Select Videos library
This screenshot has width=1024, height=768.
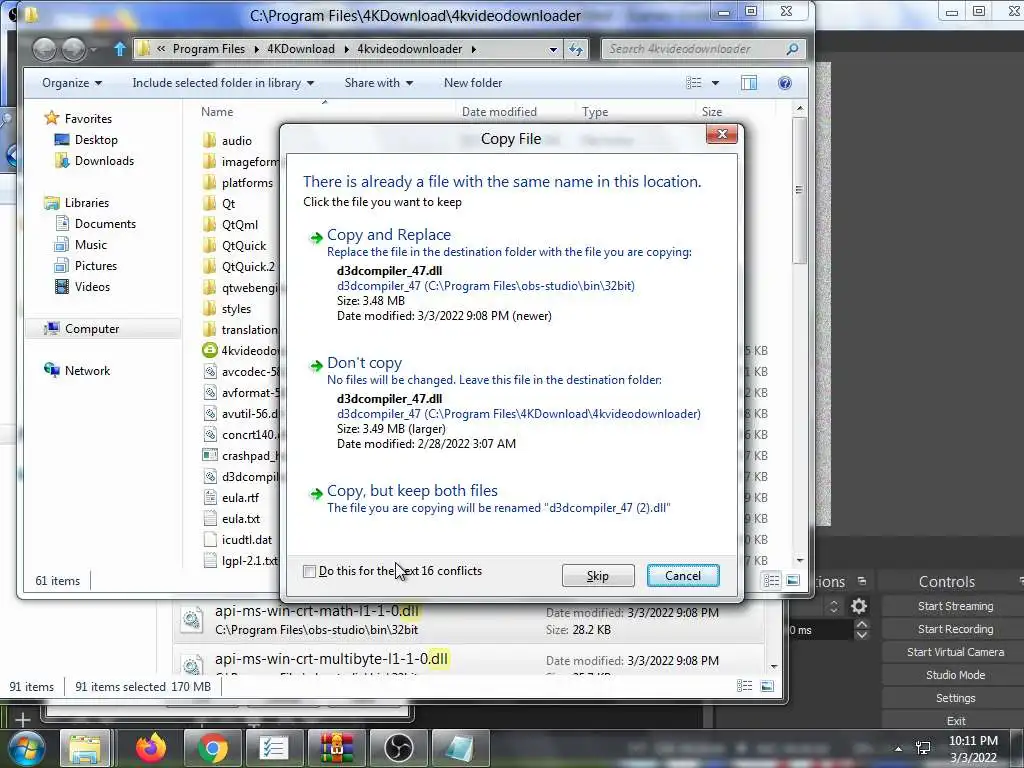pos(92,287)
